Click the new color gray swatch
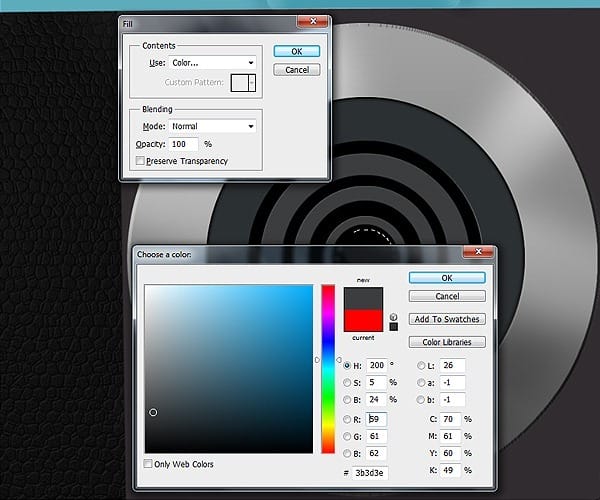The image size is (600, 500). tap(363, 299)
